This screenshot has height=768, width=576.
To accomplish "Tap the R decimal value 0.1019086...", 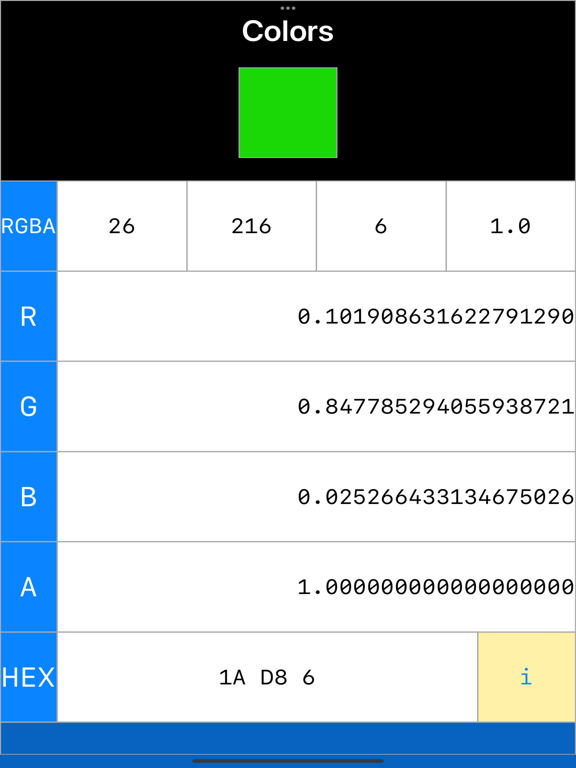I will pos(316,316).
